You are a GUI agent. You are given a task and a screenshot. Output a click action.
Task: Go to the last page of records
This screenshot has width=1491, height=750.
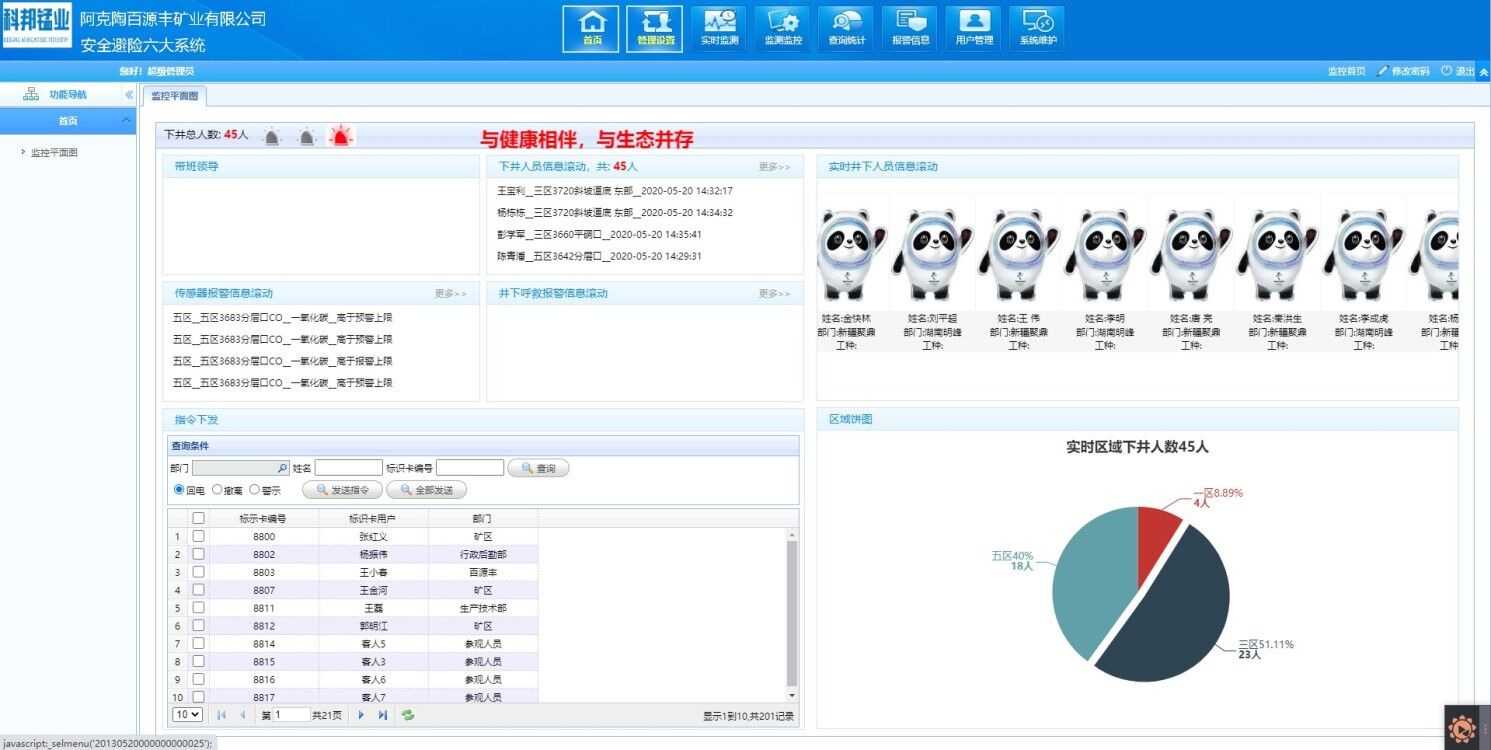point(383,715)
